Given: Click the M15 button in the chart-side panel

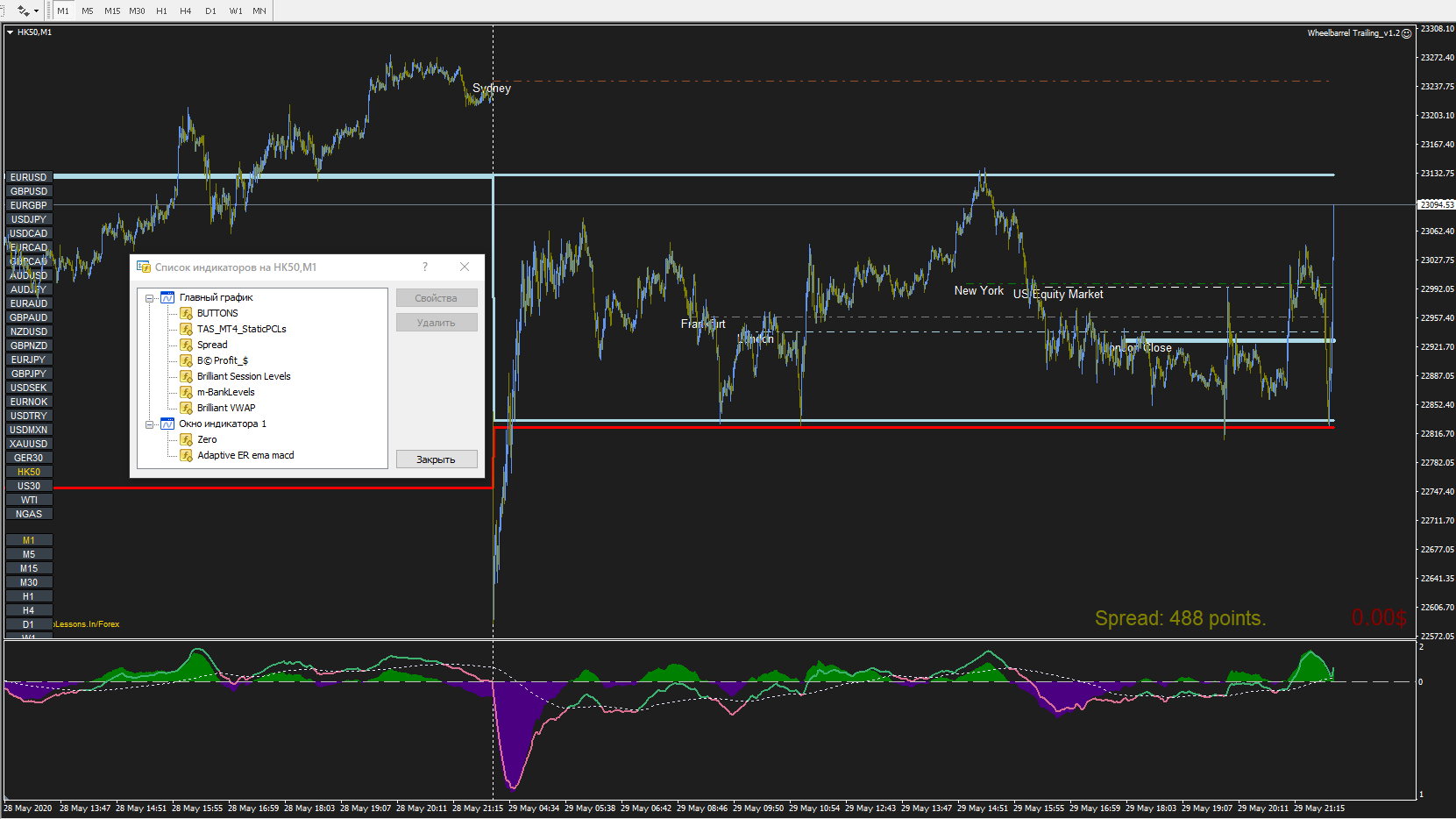Looking at the screenshot, I should tap(29, 568).
